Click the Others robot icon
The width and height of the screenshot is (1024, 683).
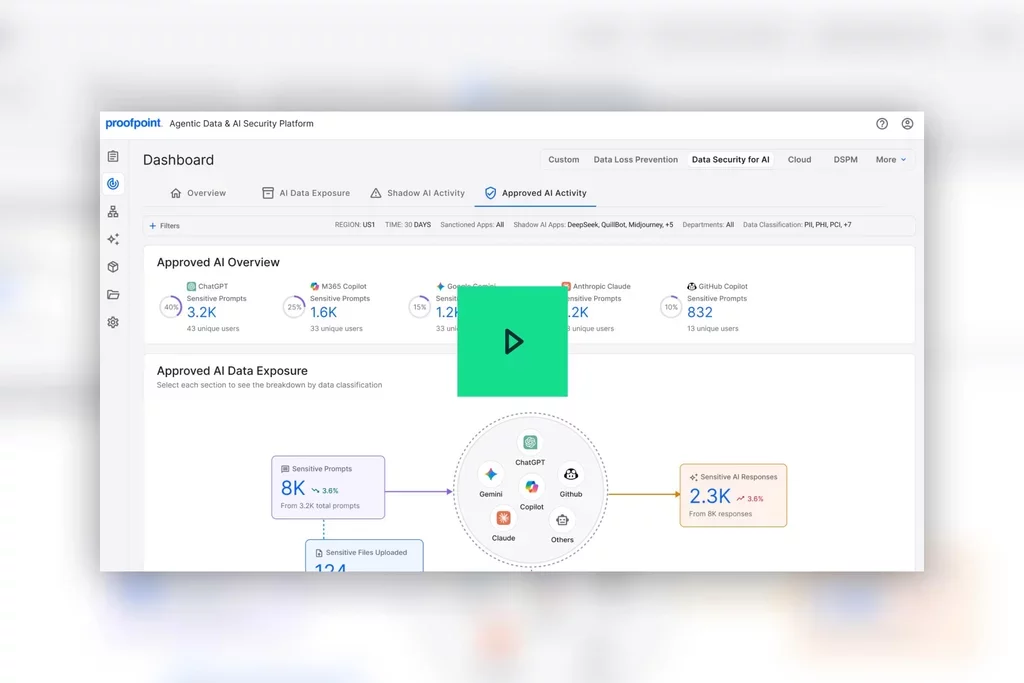pyautogui.click(x=562, y=520)
